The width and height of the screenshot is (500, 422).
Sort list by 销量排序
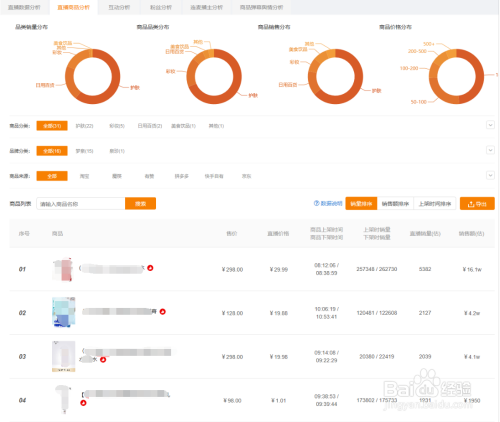pos(361,204)
